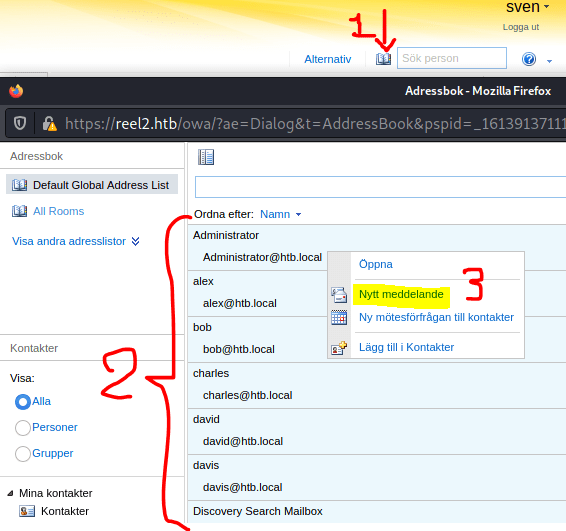Image resolution: width=566 pixels, height=531 pixels.
Task: Select the davis contact name
Action: [206, 465]
